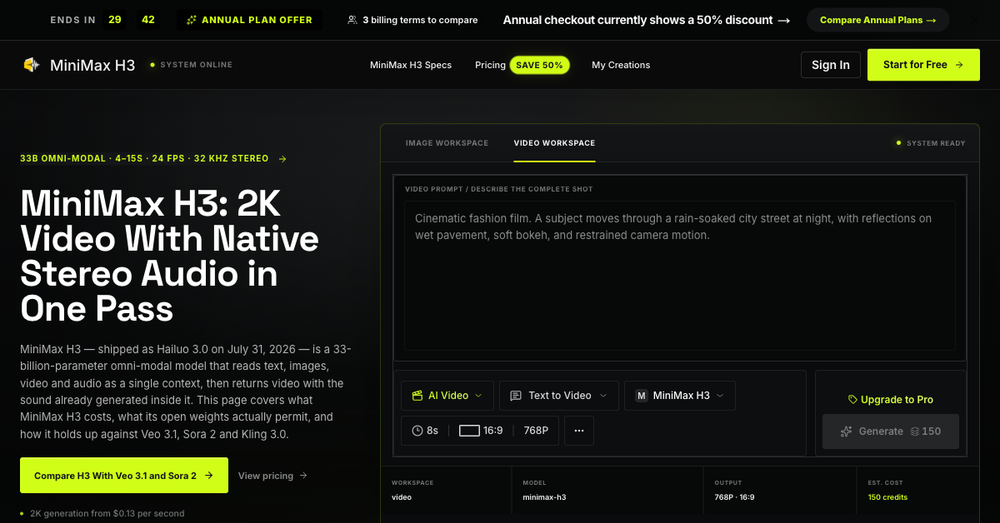1000x523 pixels.
Task: Click the Start for Free button
Action: (x=923, y=64)
